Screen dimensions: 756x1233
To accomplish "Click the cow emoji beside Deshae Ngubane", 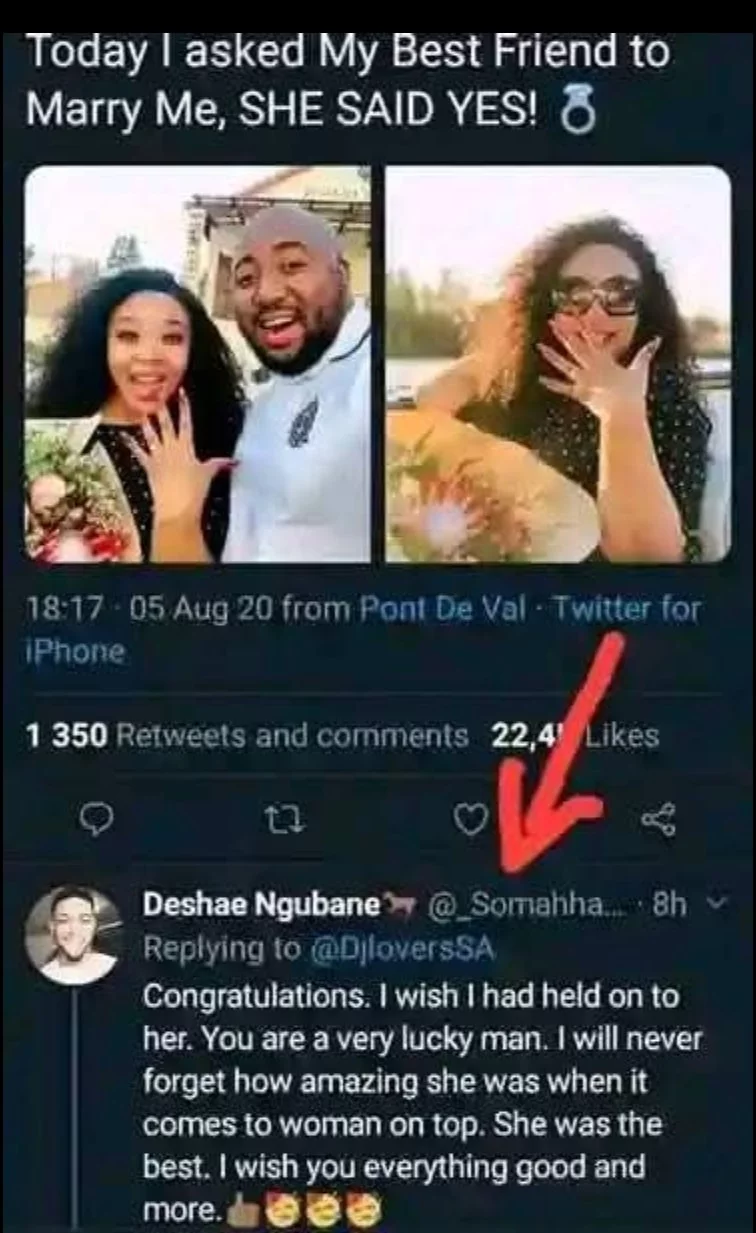I will [400, 906].
